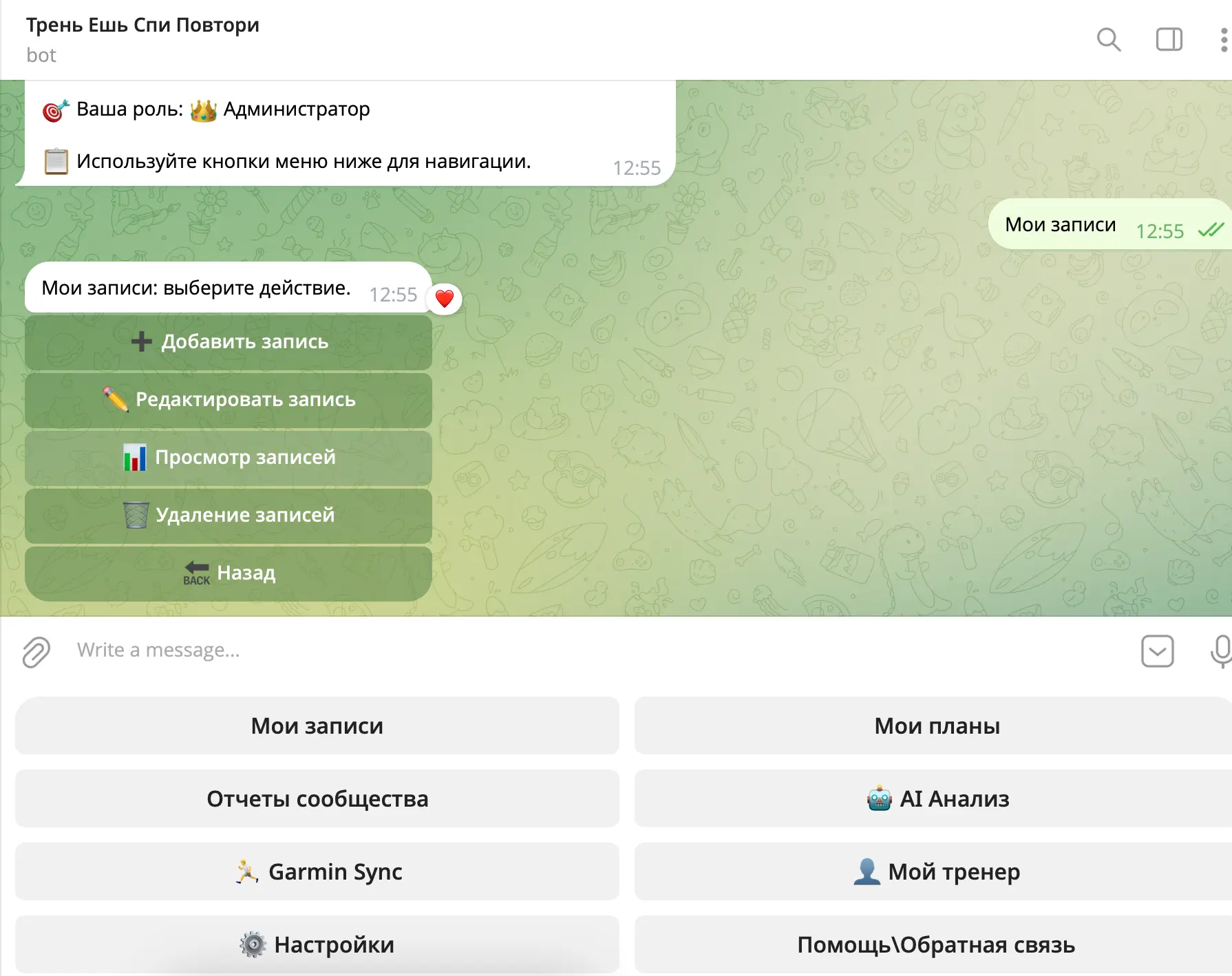Screen dimensions: 1232x976
Task: Toggle the bot keyboard icon
Action: point(1157,651)
